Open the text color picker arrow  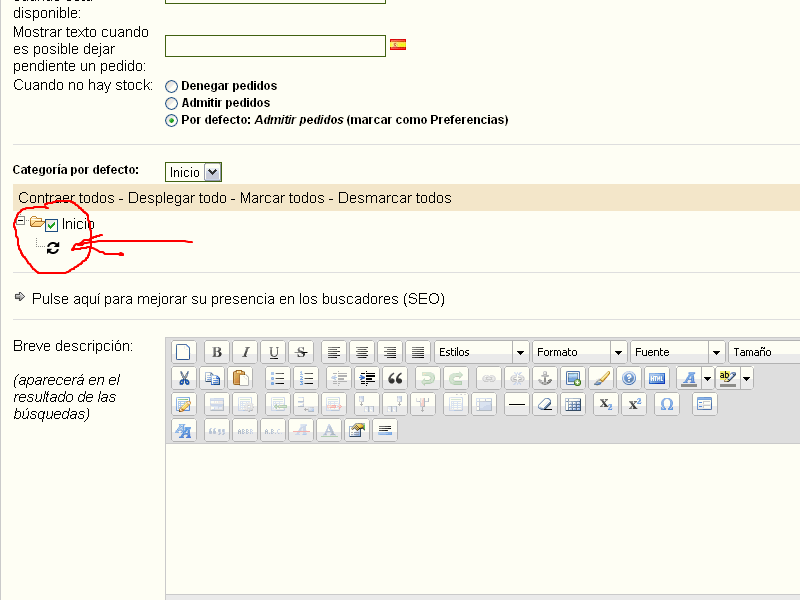click(x=708, y=379)
